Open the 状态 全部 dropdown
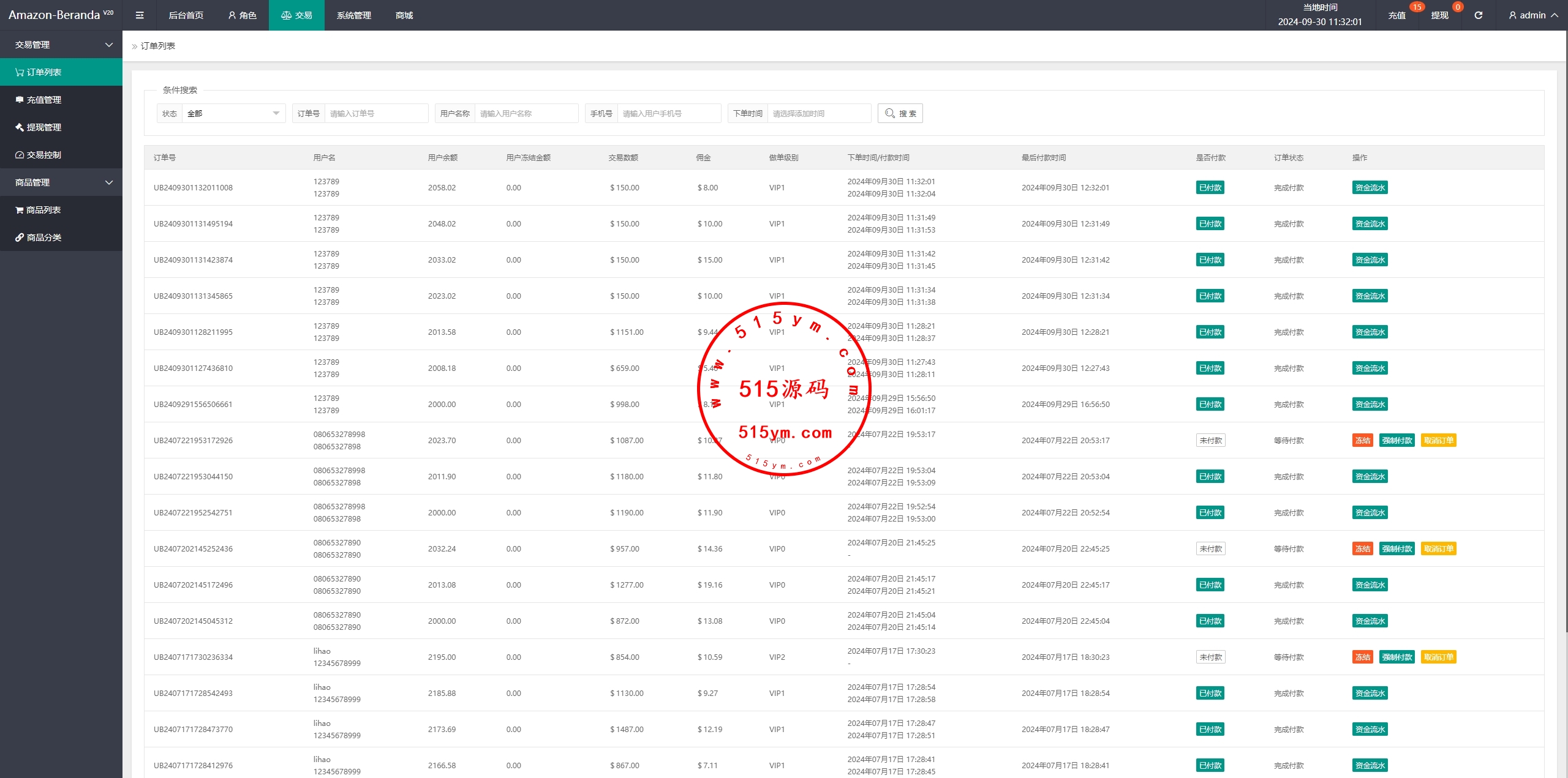 tap(233, 113)
